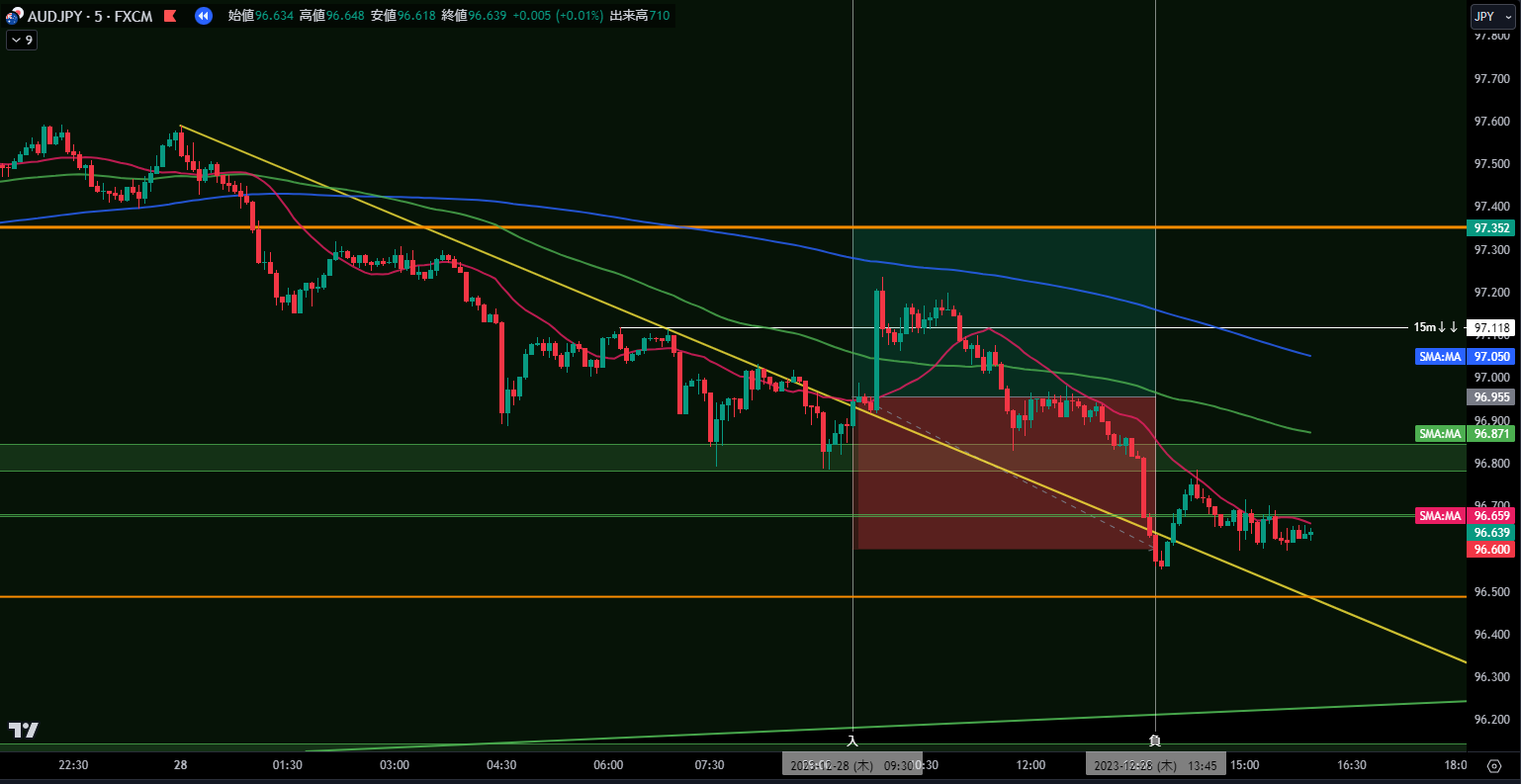Open the JPY currency dropdown
The image size is (1521, 784).
click(1492, 16)
